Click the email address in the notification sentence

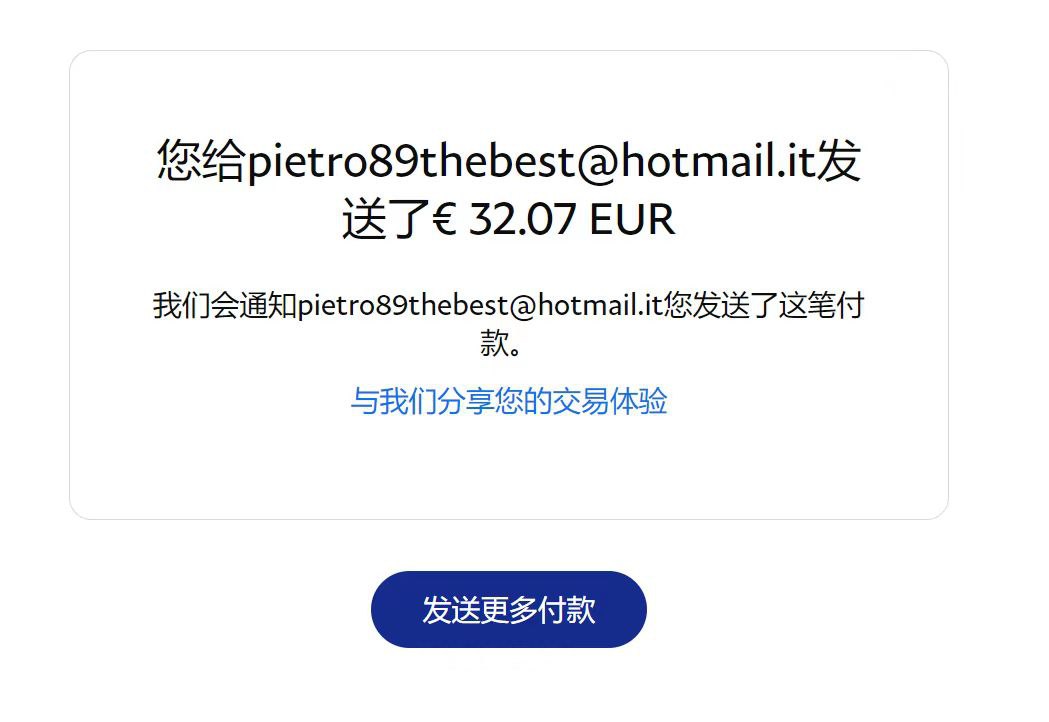[x=480, y=306]
